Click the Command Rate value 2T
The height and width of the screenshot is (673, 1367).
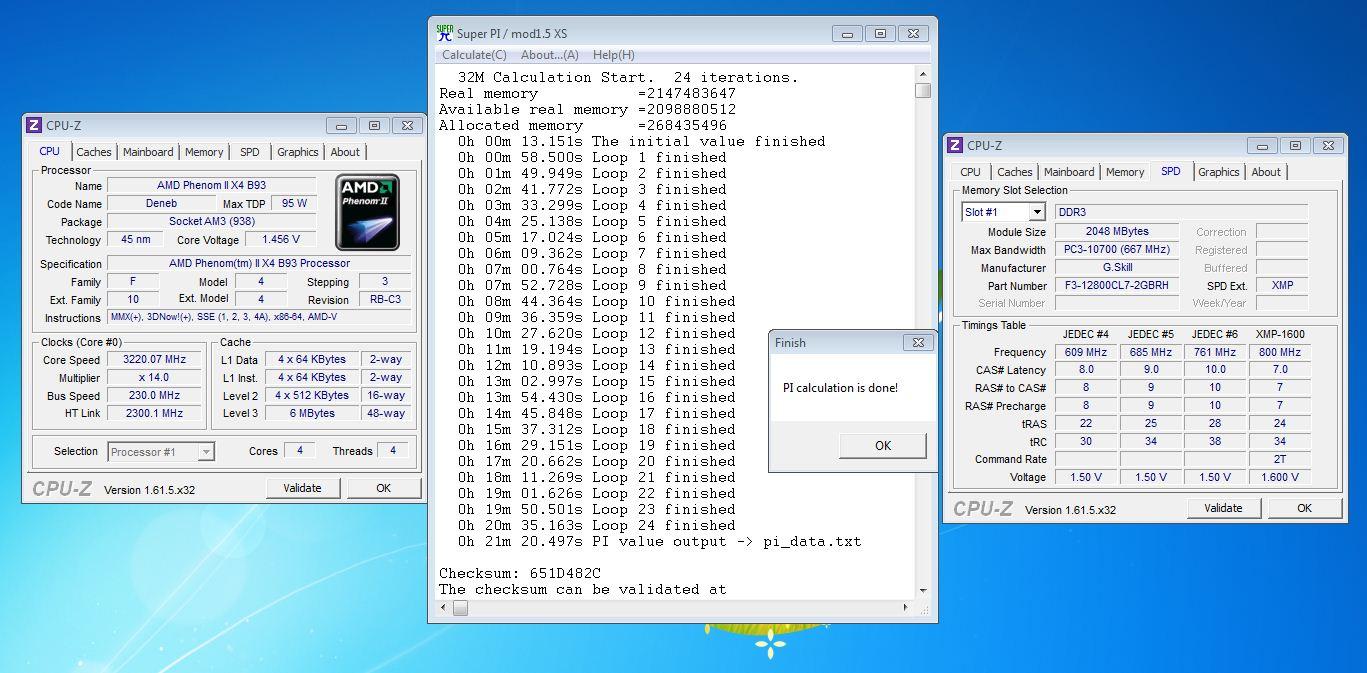(1280, 460)
